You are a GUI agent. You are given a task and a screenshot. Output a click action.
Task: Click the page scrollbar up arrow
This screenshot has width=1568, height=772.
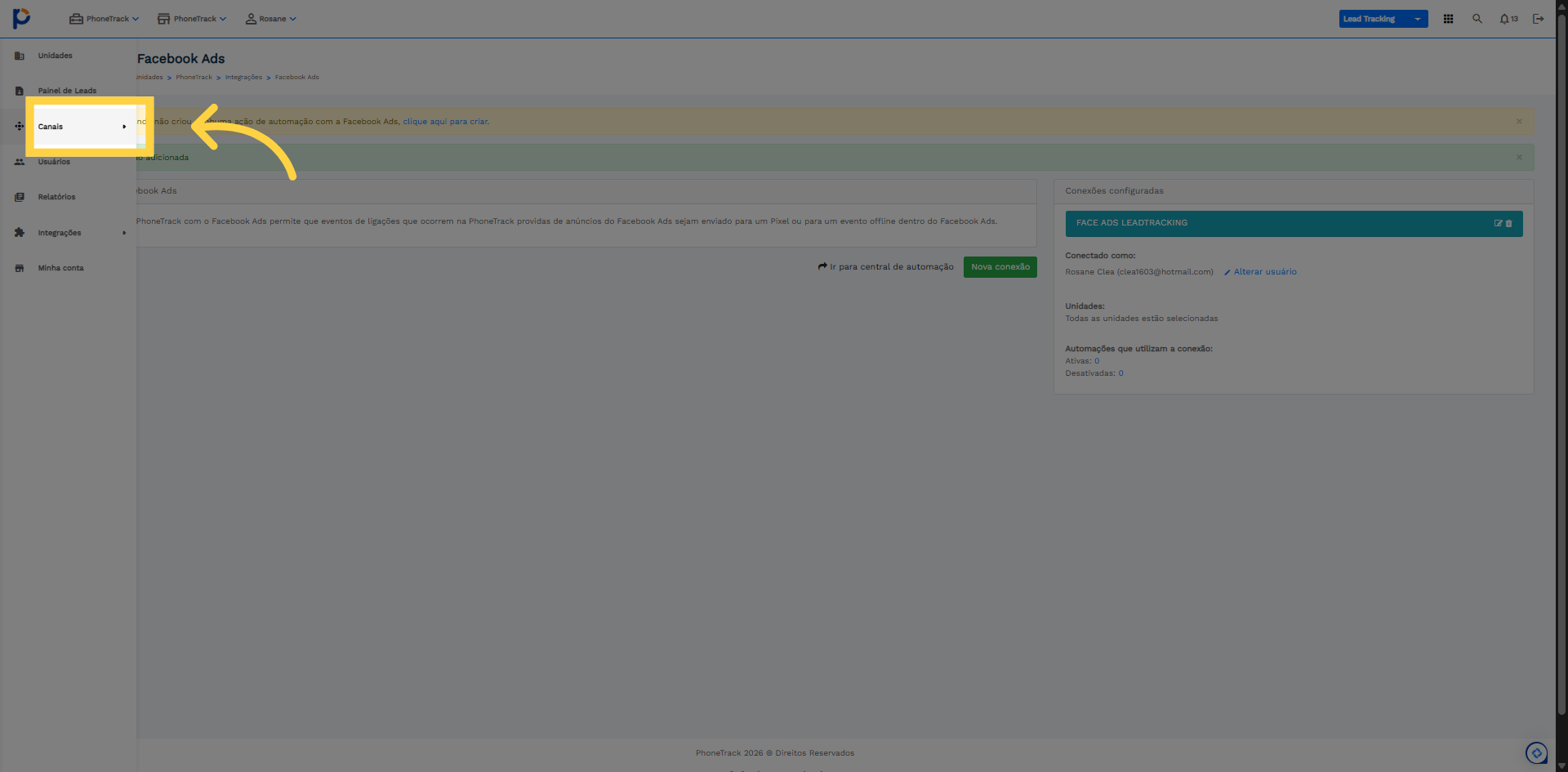pos(1561,6)
